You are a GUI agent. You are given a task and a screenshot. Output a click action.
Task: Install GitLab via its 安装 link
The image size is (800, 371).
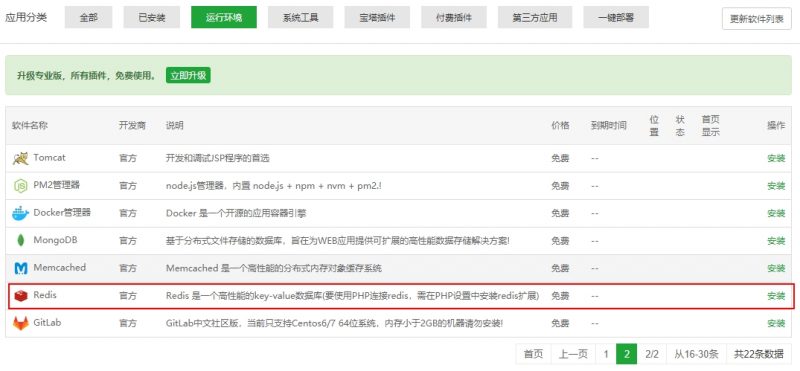click(776, 323)
